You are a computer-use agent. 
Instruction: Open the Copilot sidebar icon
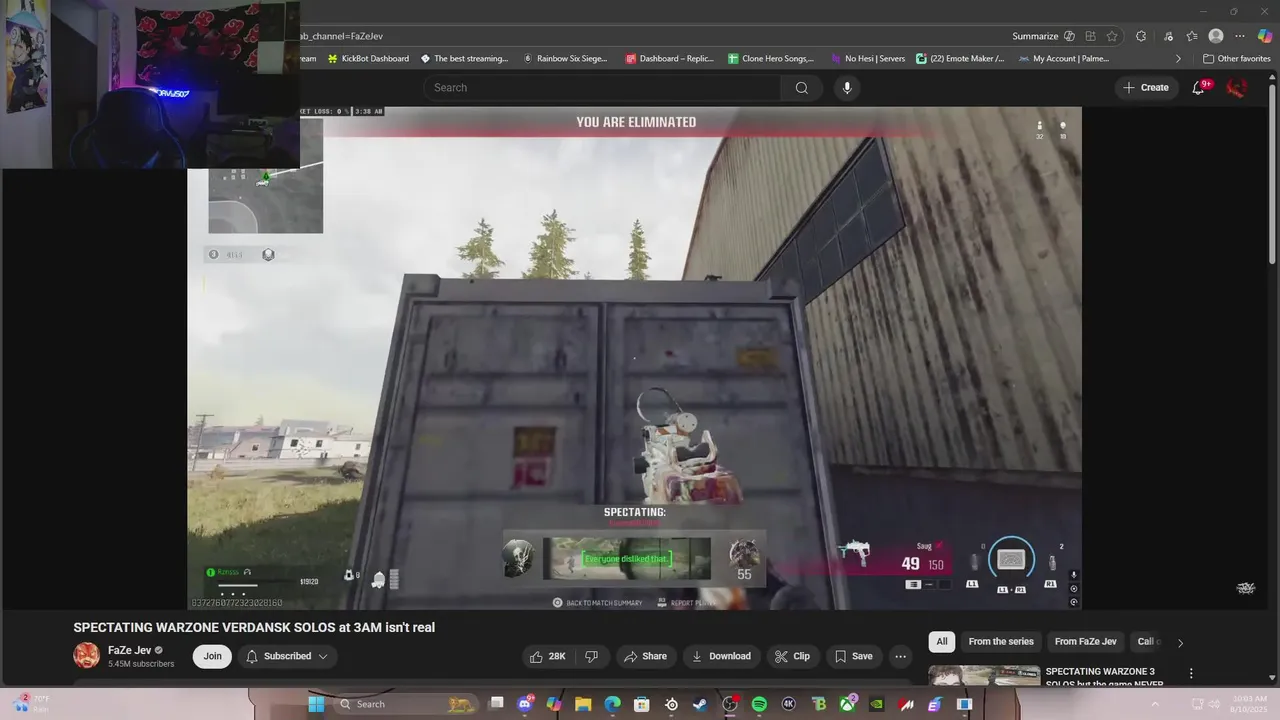coord(1265,36)
